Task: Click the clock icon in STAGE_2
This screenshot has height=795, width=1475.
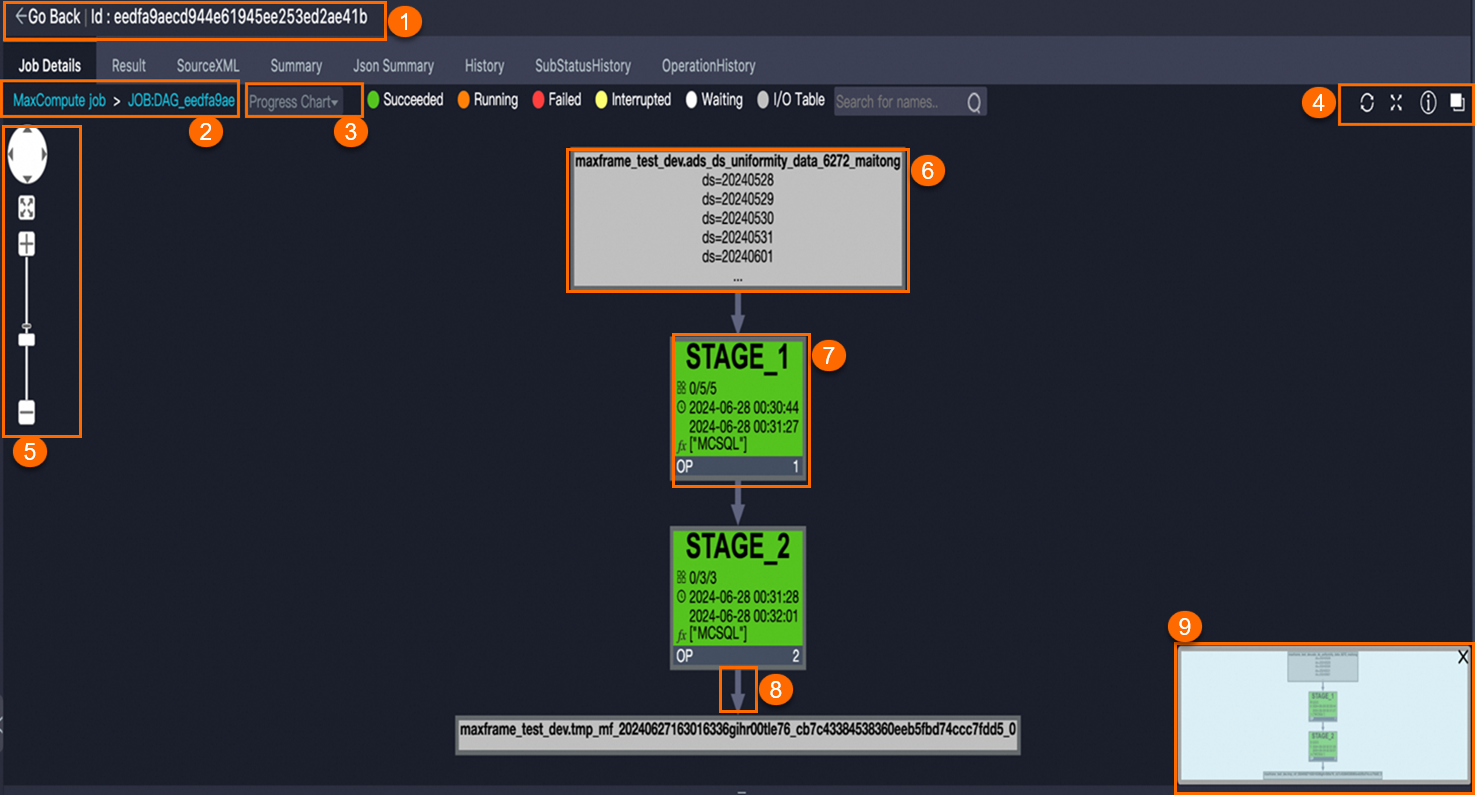Action: tap(681, 597)
